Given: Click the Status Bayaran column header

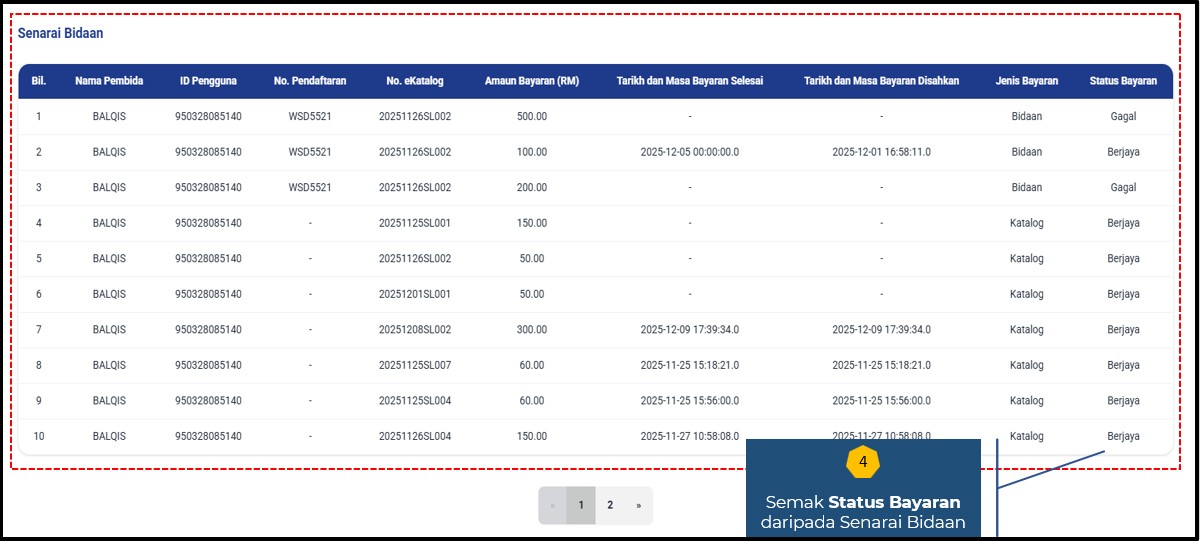Looking at the screenshot, I should pyautogui.click(x=1123, y=81).
